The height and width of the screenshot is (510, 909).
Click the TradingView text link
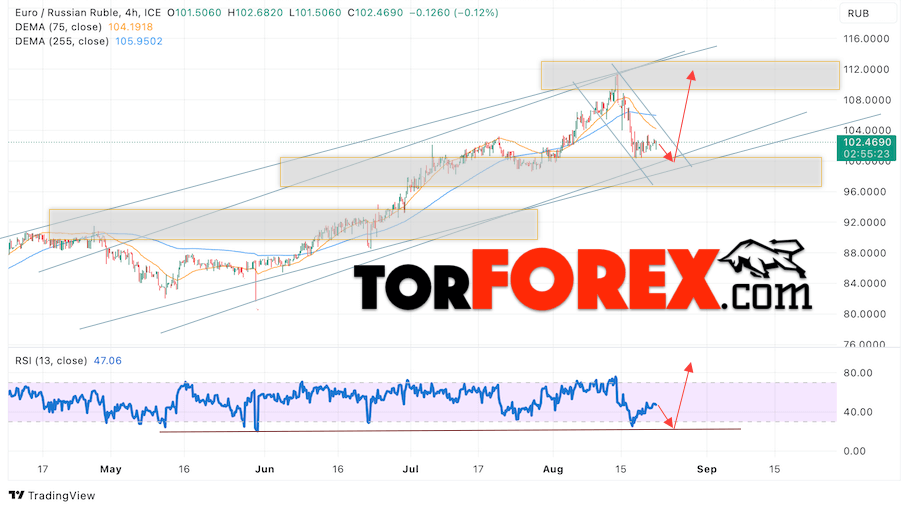61,496
